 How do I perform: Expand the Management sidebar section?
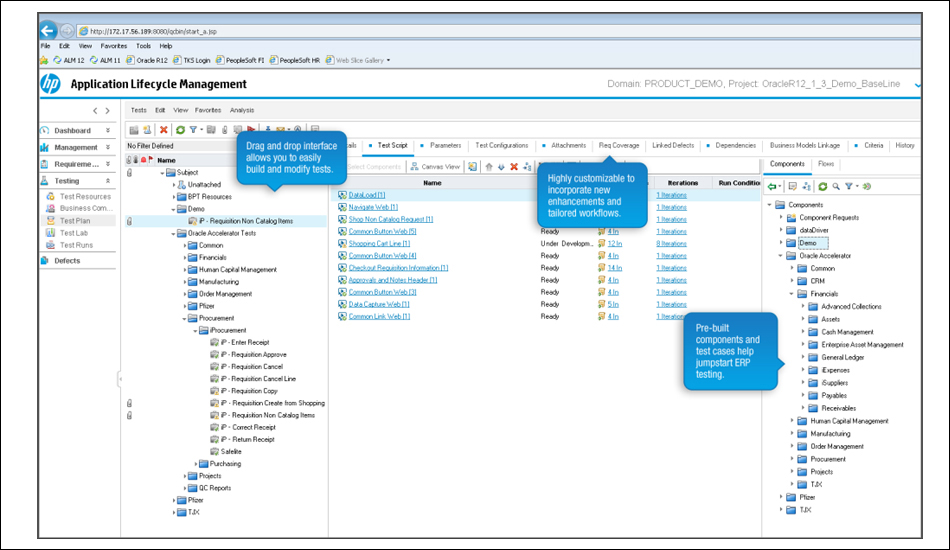(108, 147)
